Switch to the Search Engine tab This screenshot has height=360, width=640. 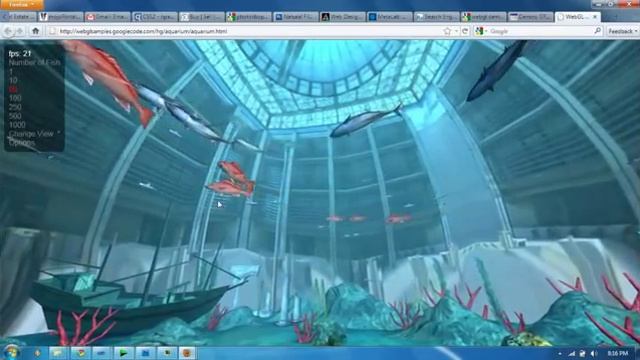(436, 17)
